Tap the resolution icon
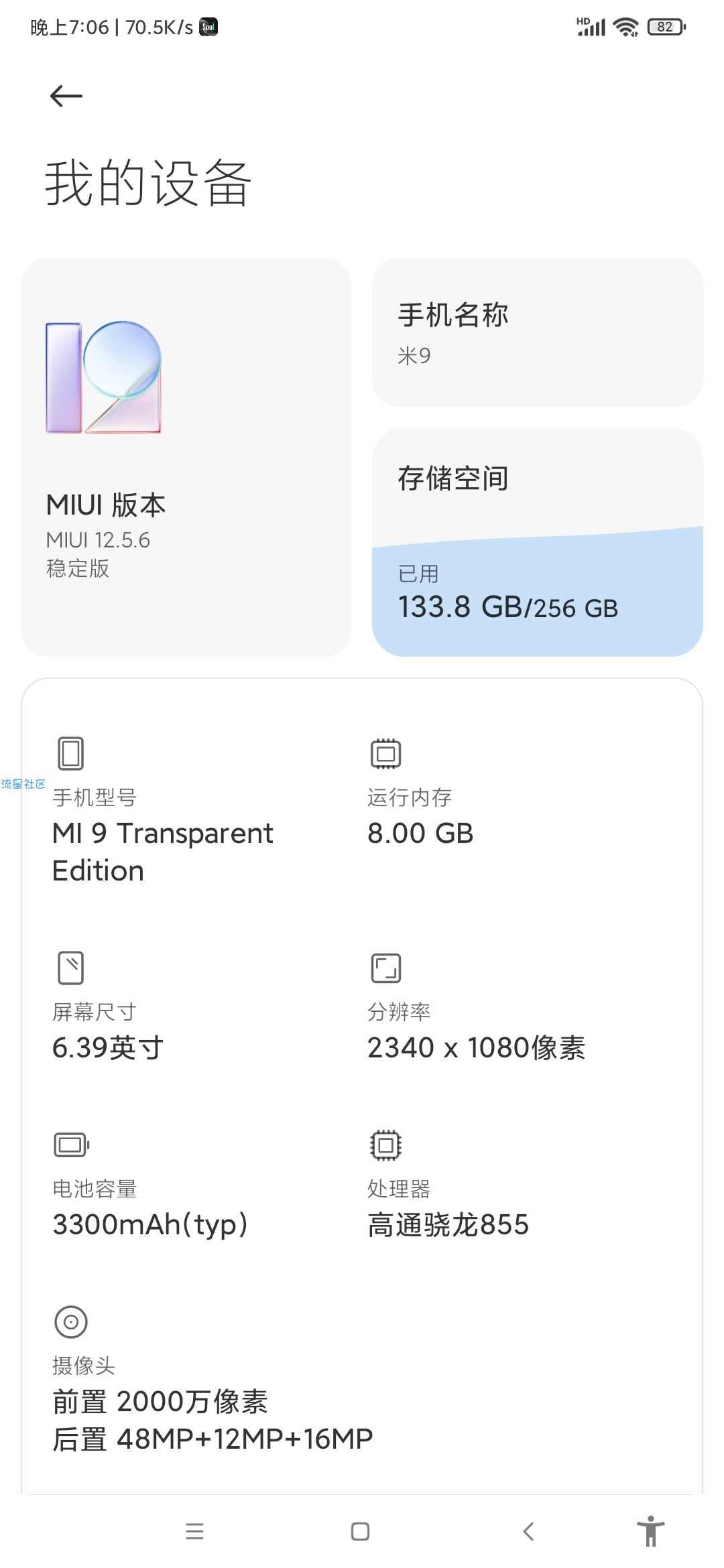Screen dimensions: 724x1568 (385, 968)
